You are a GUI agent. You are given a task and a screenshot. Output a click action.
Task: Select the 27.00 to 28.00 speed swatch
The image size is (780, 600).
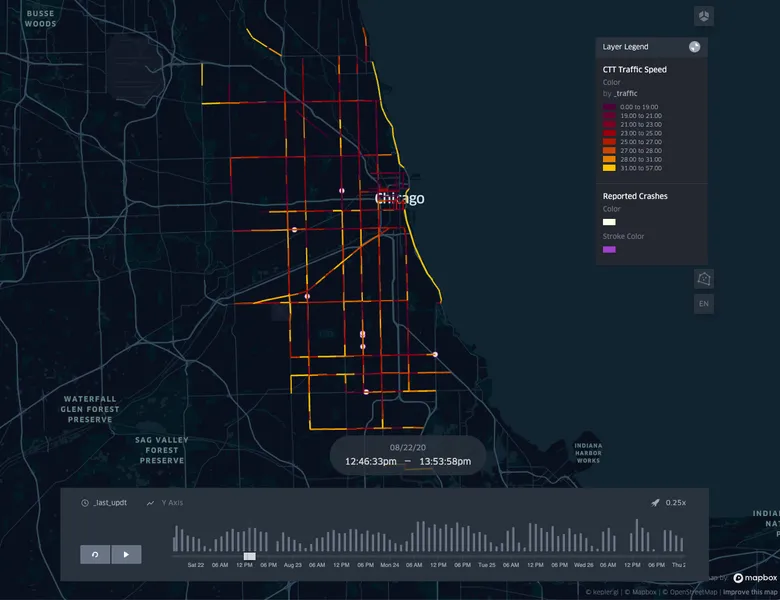[x=609, y=151]
